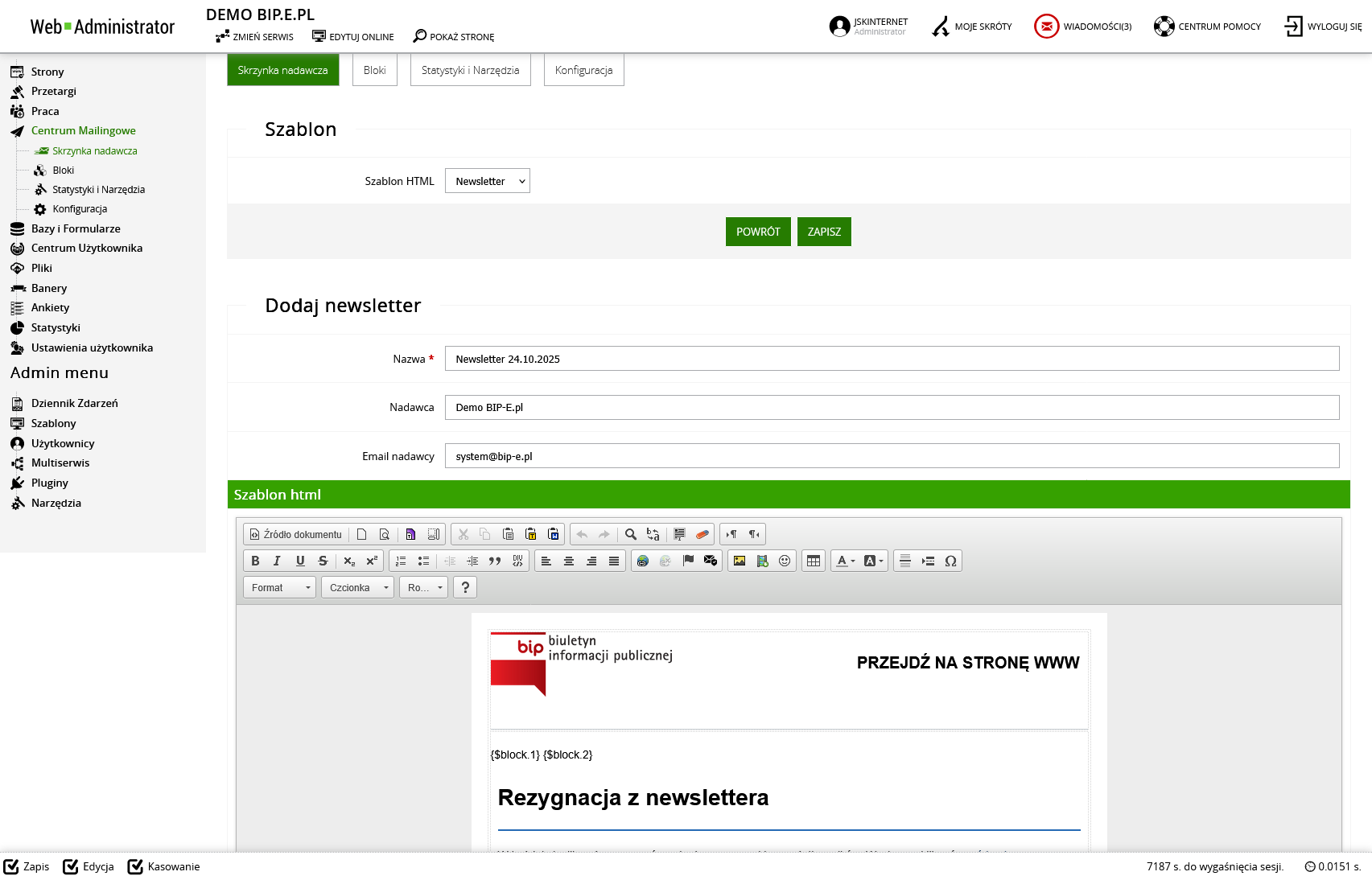
Task: Insert a table using the toolbar
Action: [814, 561]
